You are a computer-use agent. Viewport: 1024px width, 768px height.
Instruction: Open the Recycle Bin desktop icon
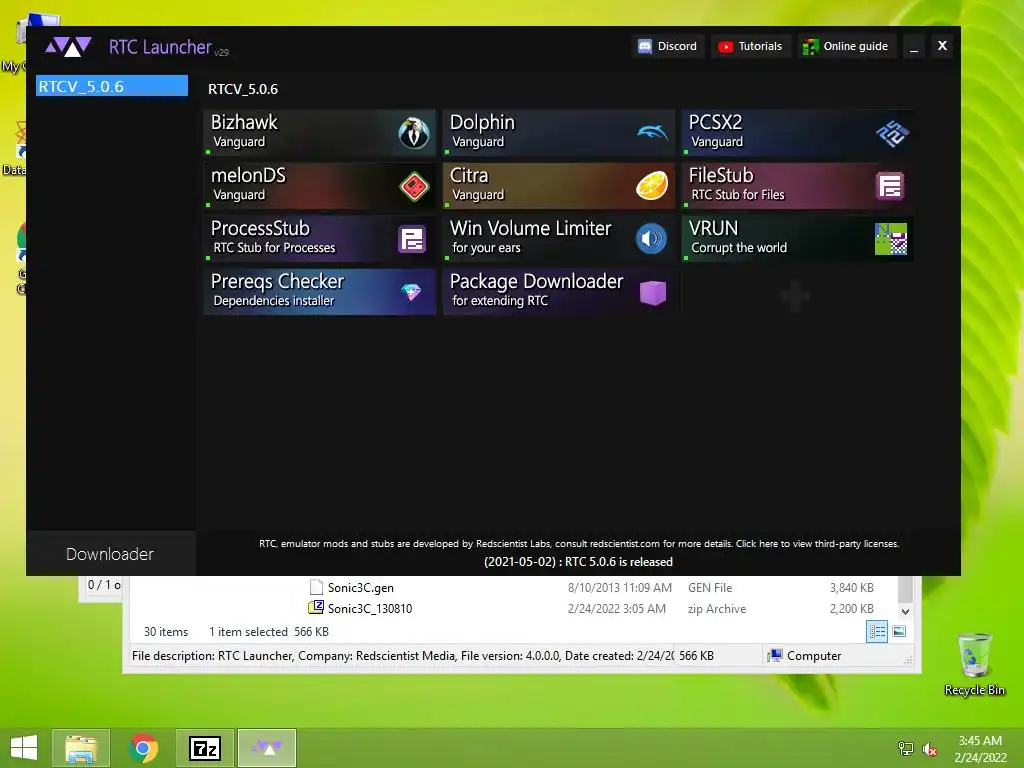click(974, 664)
